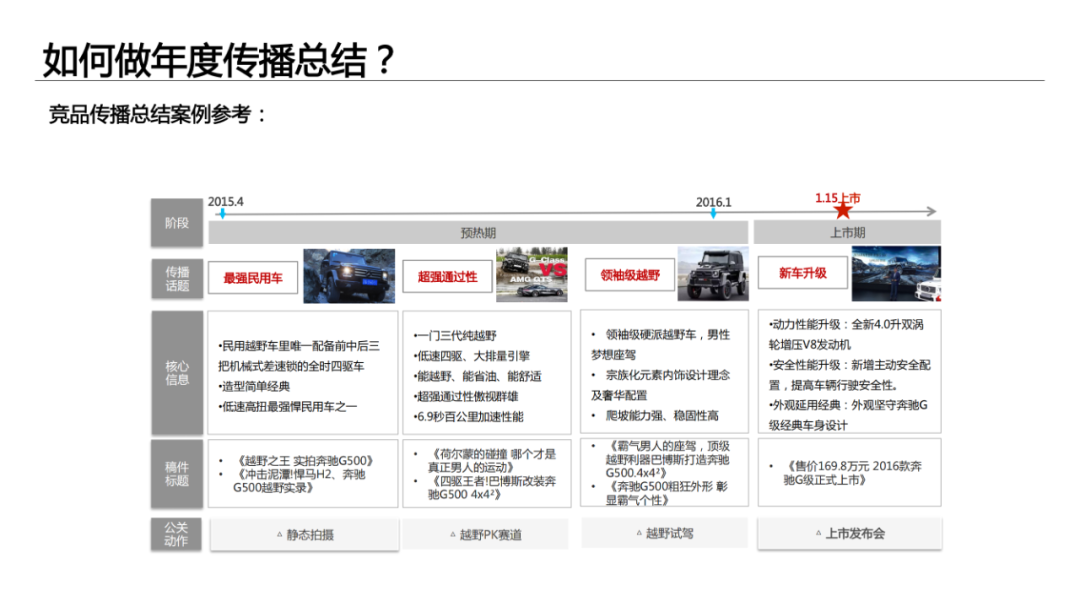Click the 领袖级越野 topic box

pyautogui.click(x=630, y=275)
